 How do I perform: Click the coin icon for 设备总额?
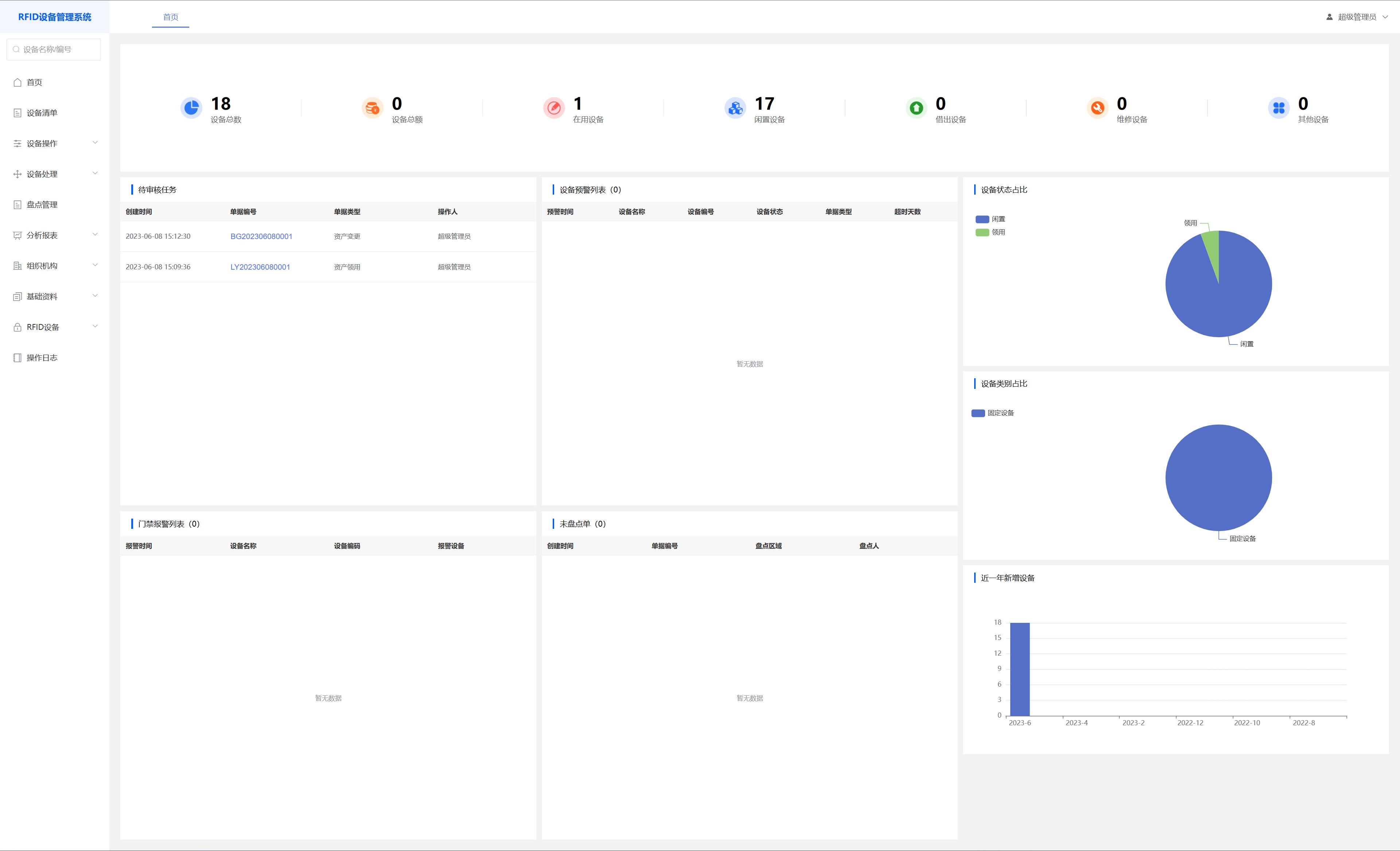[x=372, y=108]
